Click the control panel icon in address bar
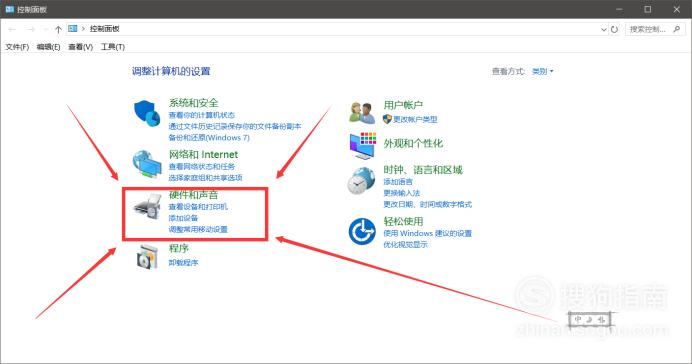692x364 pixels. (x=73, y=29)
